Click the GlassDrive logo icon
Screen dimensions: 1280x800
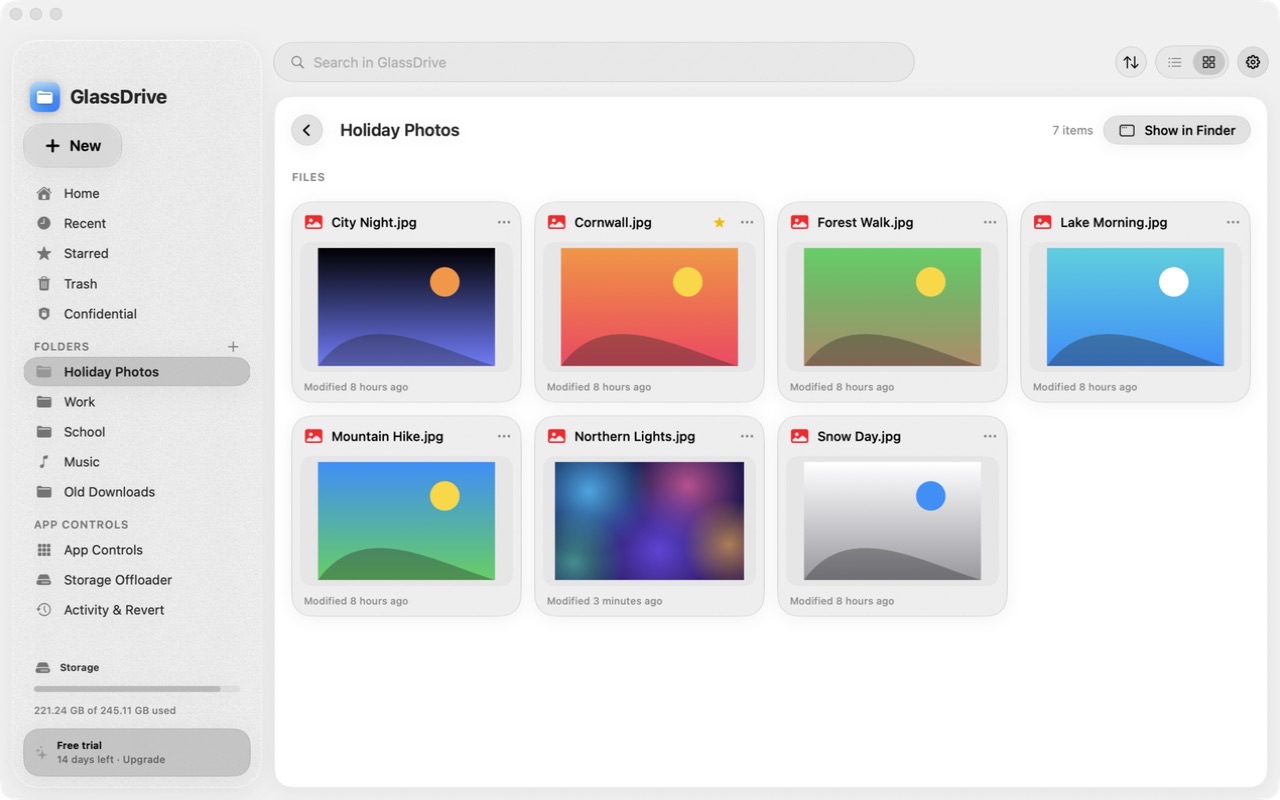[45, 97]
